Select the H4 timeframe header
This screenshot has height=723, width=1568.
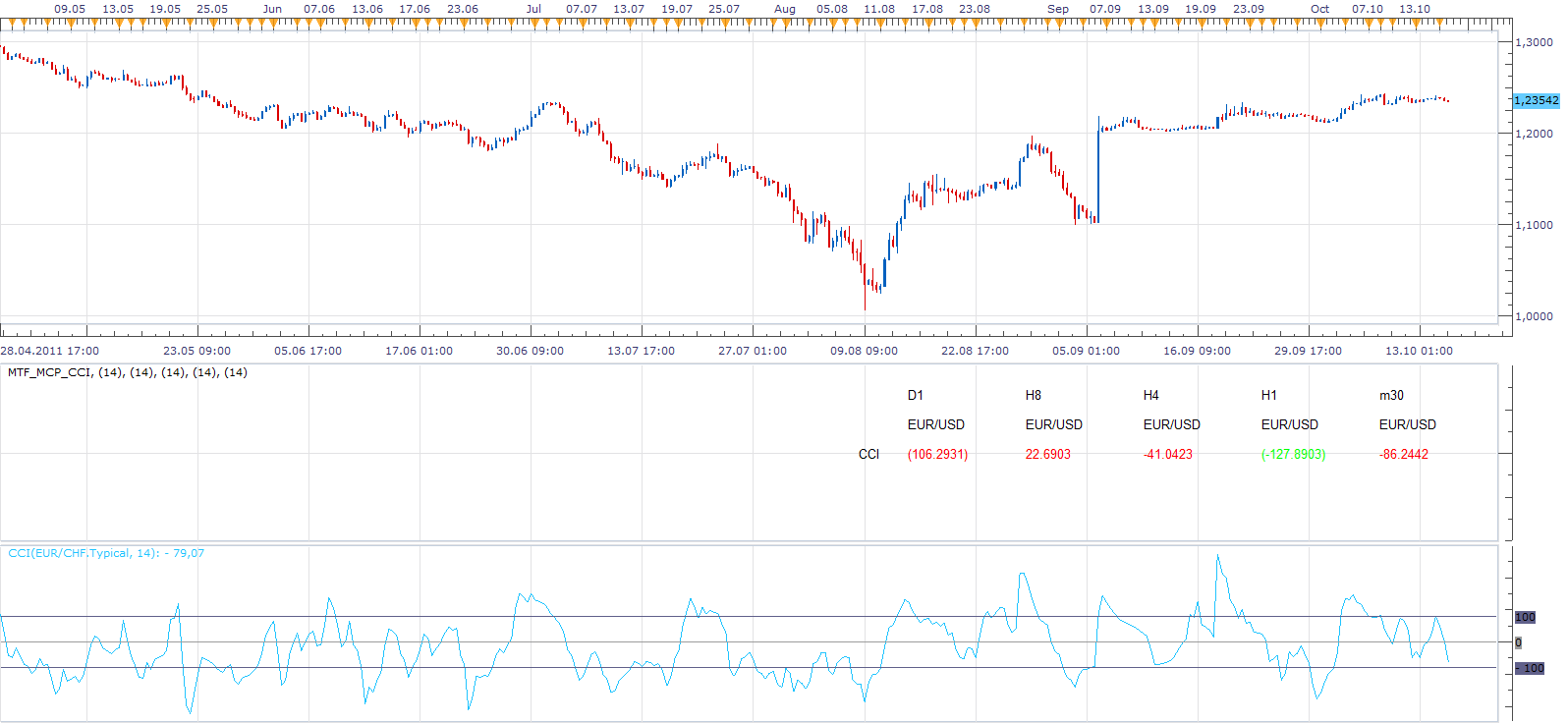tap(1151, 395)
